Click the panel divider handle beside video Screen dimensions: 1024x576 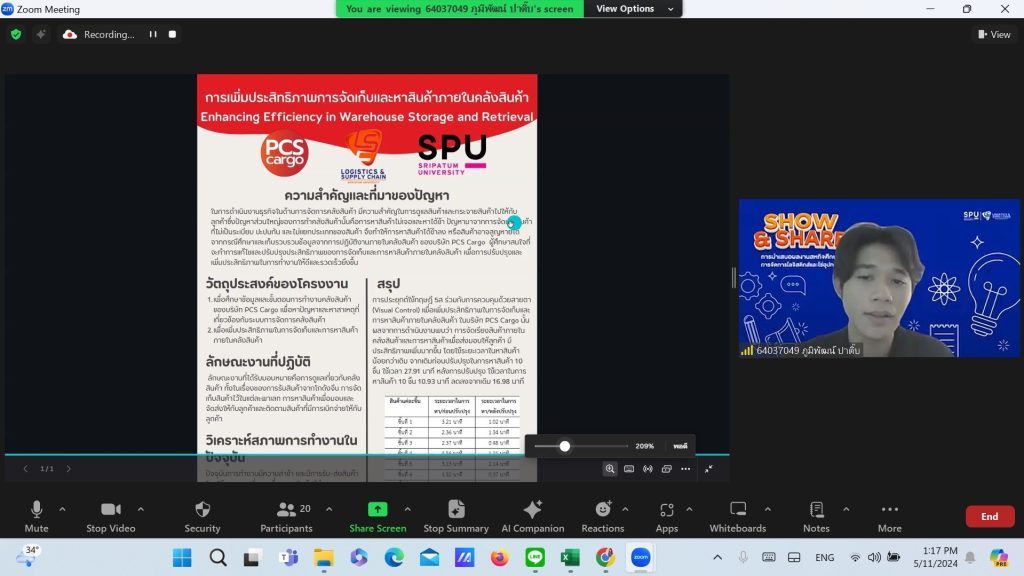pos(734,278)
